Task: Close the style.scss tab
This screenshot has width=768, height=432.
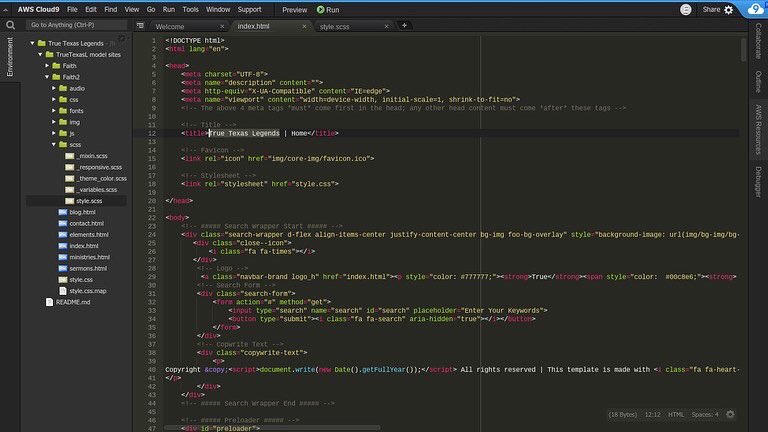Action: (386, 26)
